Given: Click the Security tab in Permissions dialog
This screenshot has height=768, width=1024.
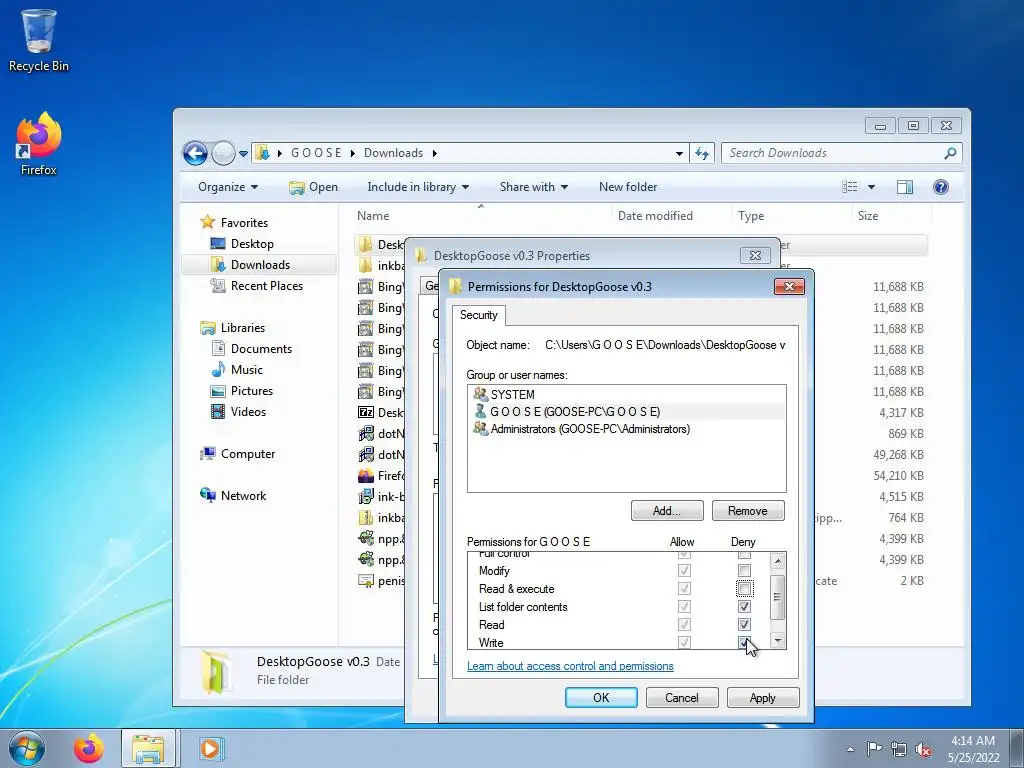Looking at the screenshot, I should [x=479, y=315].
